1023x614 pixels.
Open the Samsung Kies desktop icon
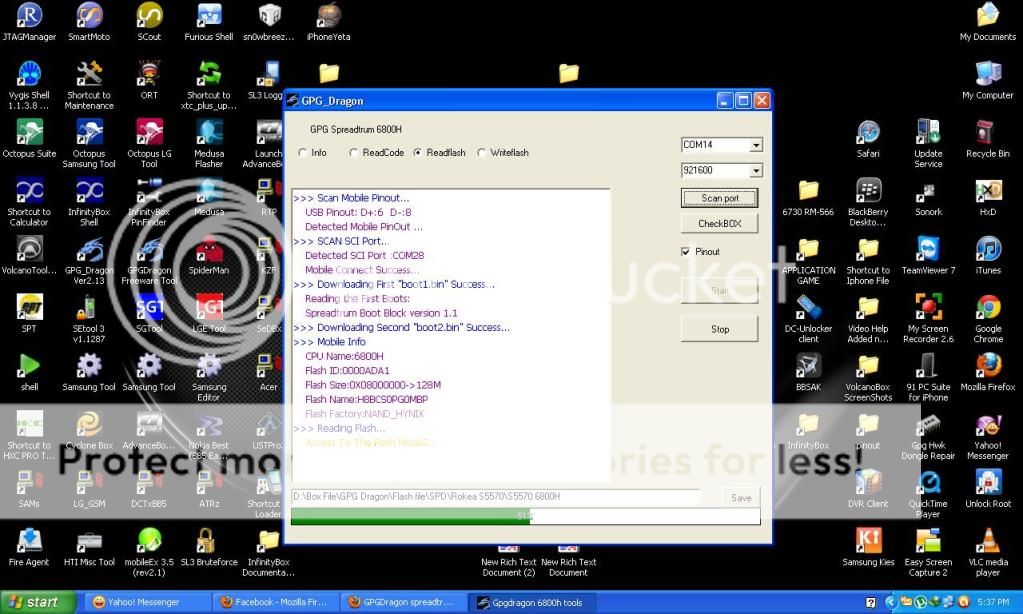(868, 542)
